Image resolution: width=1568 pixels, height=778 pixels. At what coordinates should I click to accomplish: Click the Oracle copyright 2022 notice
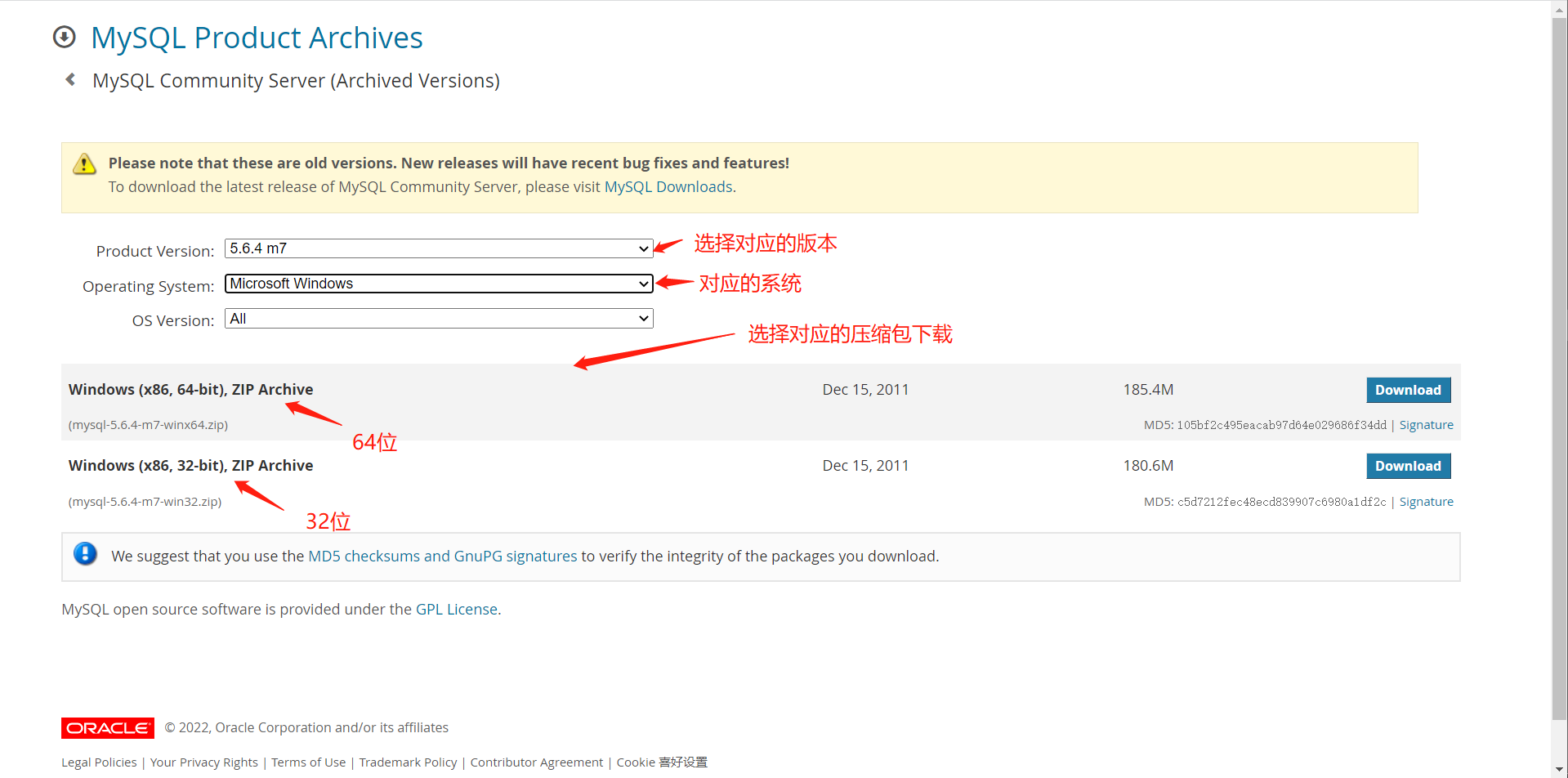[306, 727]
